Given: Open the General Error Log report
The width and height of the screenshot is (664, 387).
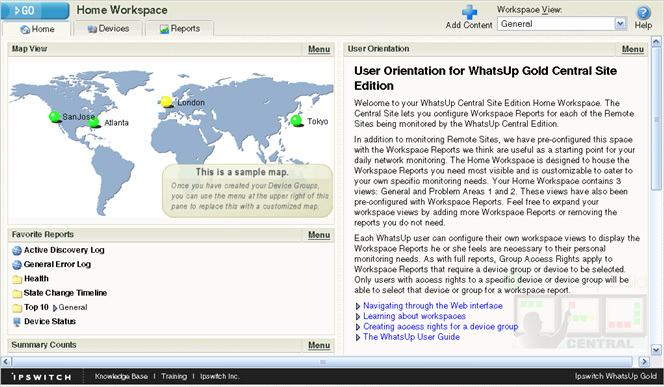Looking at the screenshot, I should coord(57,264).
